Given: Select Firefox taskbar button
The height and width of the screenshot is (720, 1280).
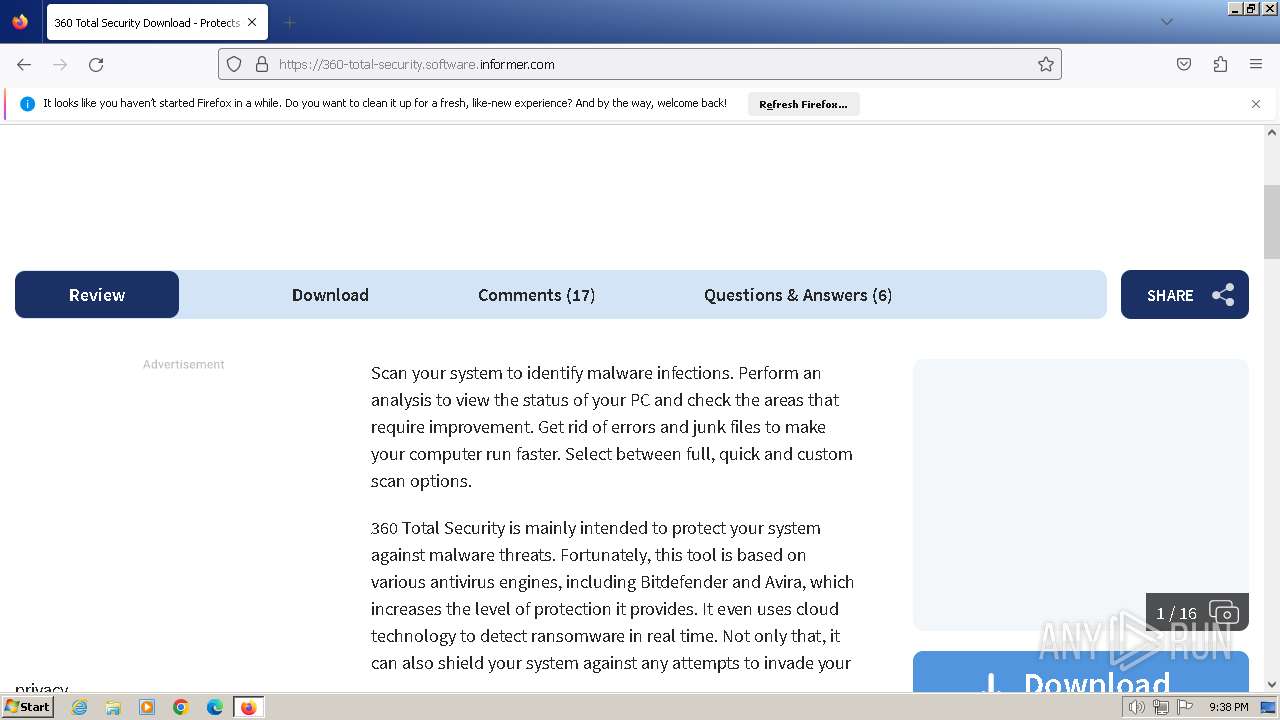Looking at the screenshot, I should 248,707.
